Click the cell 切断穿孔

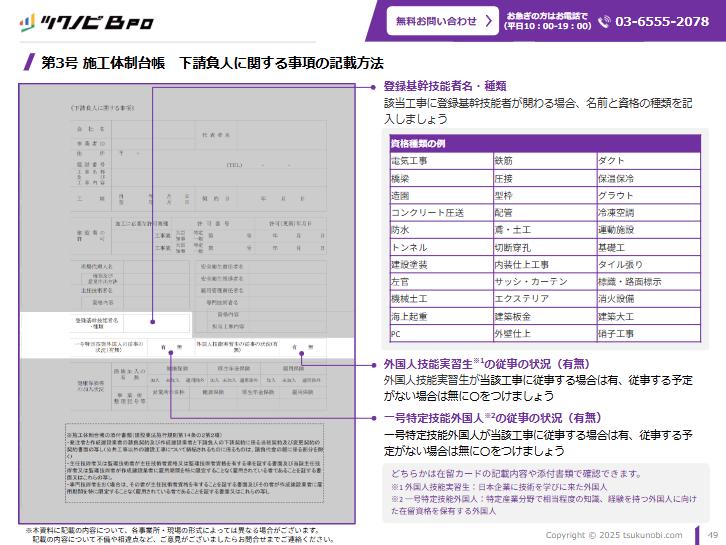click(545, 247)
